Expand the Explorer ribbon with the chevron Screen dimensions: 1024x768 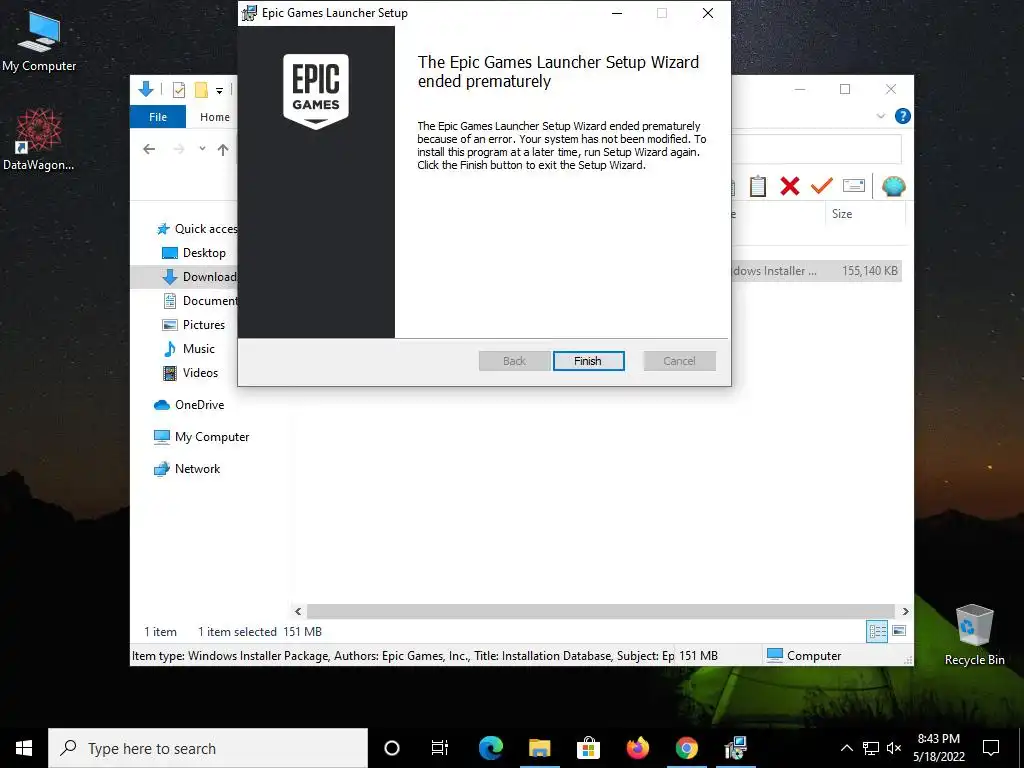click(x=880, y=116)
